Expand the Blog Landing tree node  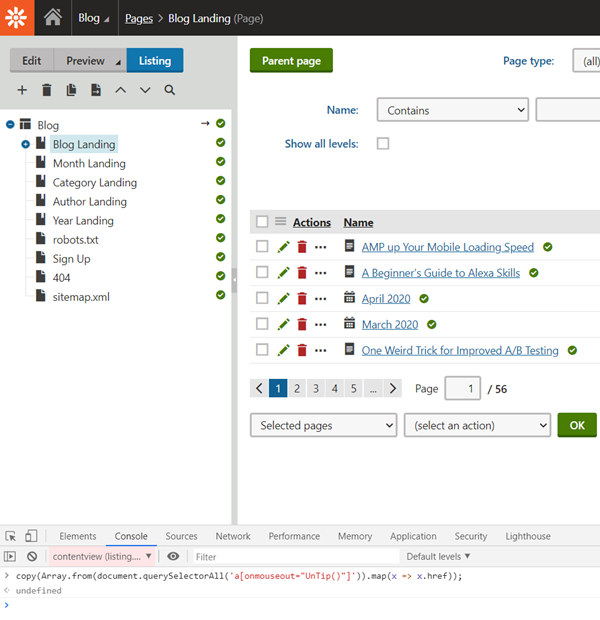pyautogui.click(x=25, y=144)
